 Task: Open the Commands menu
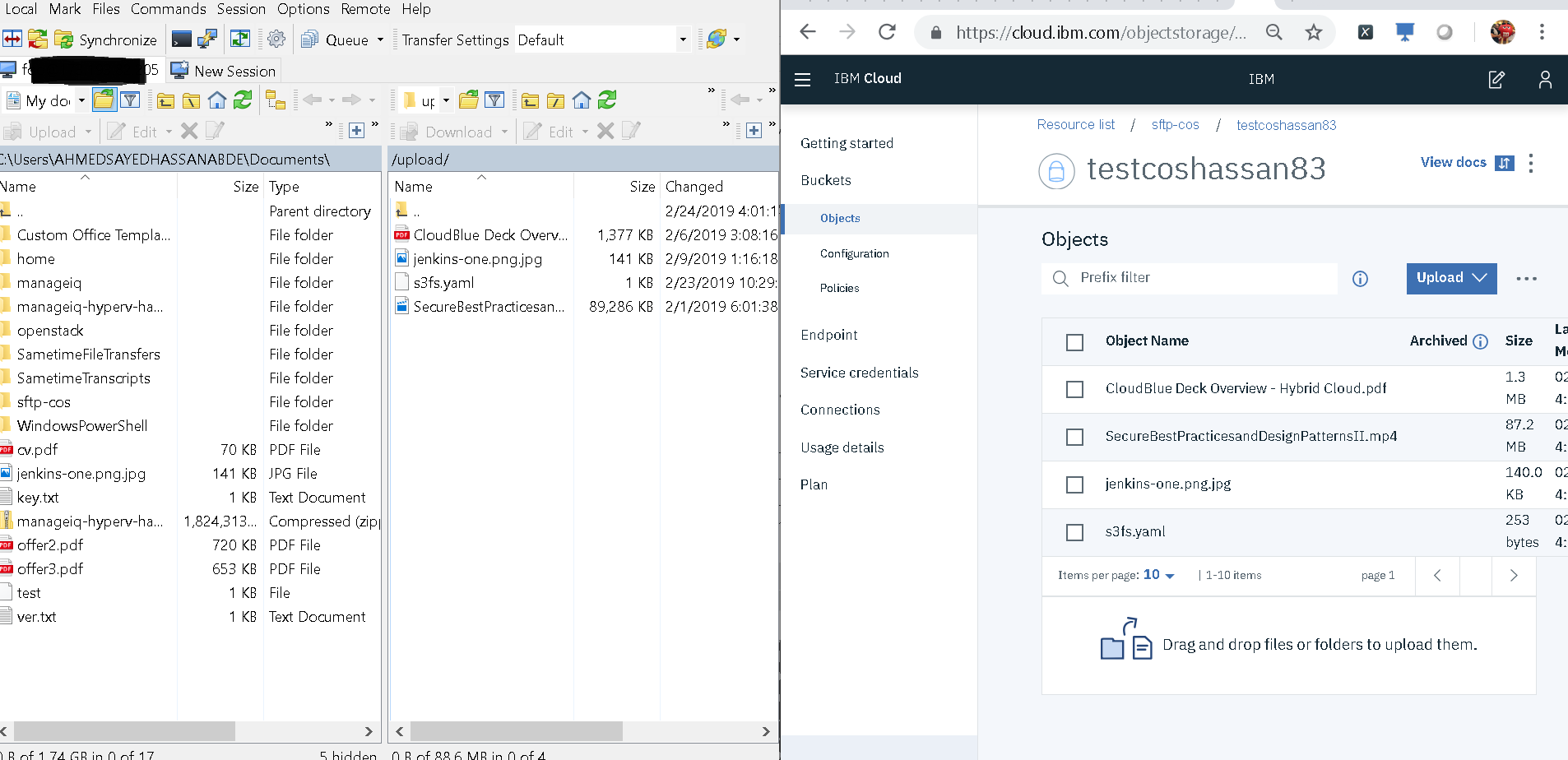(x=169, y=9)
